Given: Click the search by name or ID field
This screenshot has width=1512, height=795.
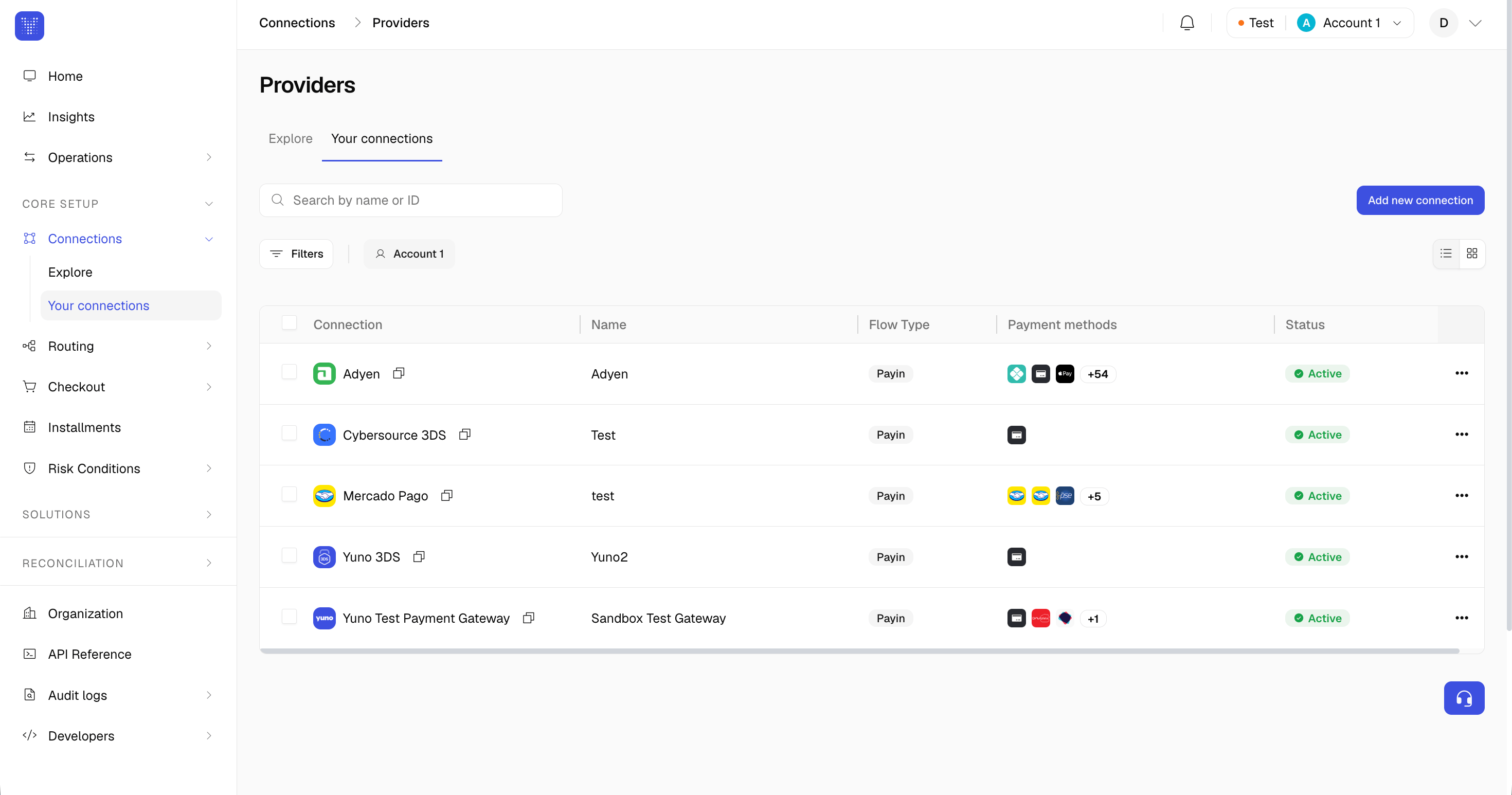Looking at the screenshot, I should pyautogui.click(x=411, y=200).
